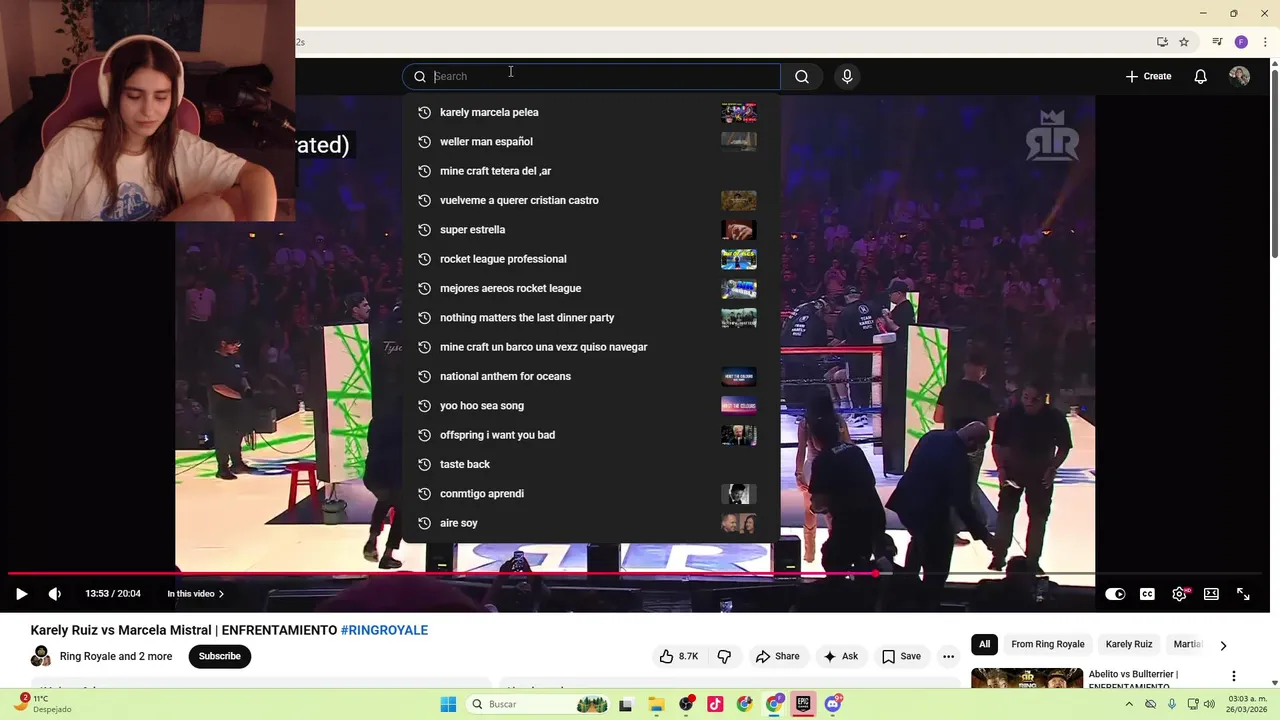The width and height of the screenshot is (1280, 720).
Task: Select 'From Ring Royale' filter chip
Action: (x=1048, y=644)
